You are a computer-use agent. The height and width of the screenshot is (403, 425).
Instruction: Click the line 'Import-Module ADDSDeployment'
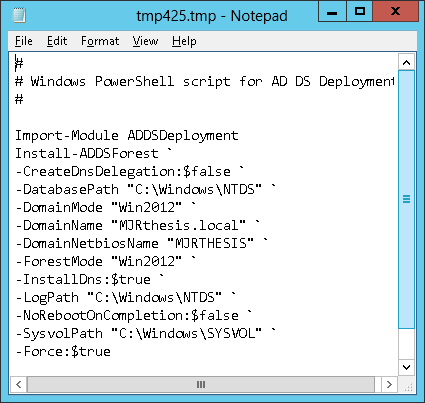coord(127,135)
